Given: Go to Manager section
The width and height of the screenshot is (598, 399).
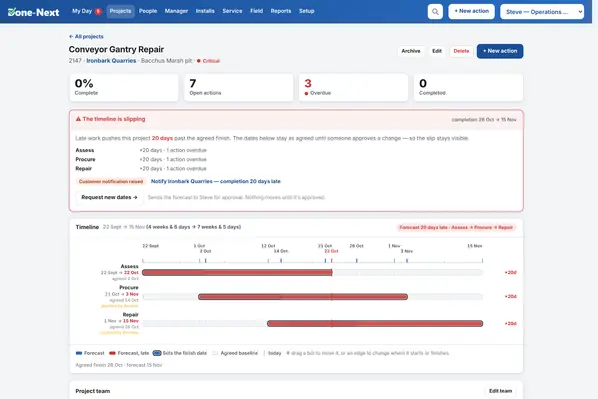Looking at the screenshot, I should [x=176, y=11].
